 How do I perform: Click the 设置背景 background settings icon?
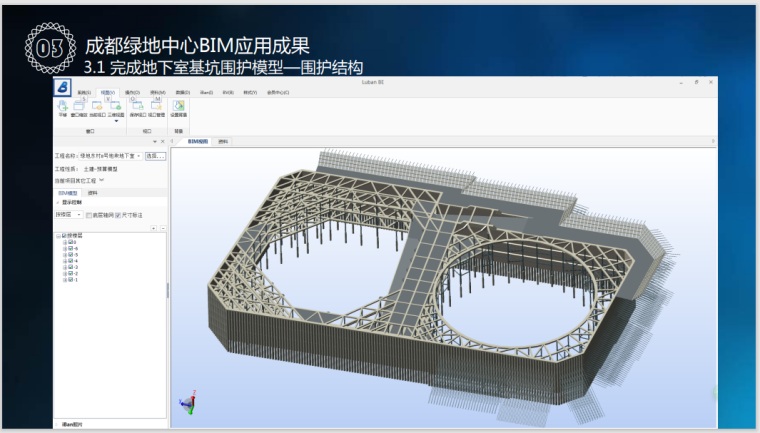coord(178,106)
